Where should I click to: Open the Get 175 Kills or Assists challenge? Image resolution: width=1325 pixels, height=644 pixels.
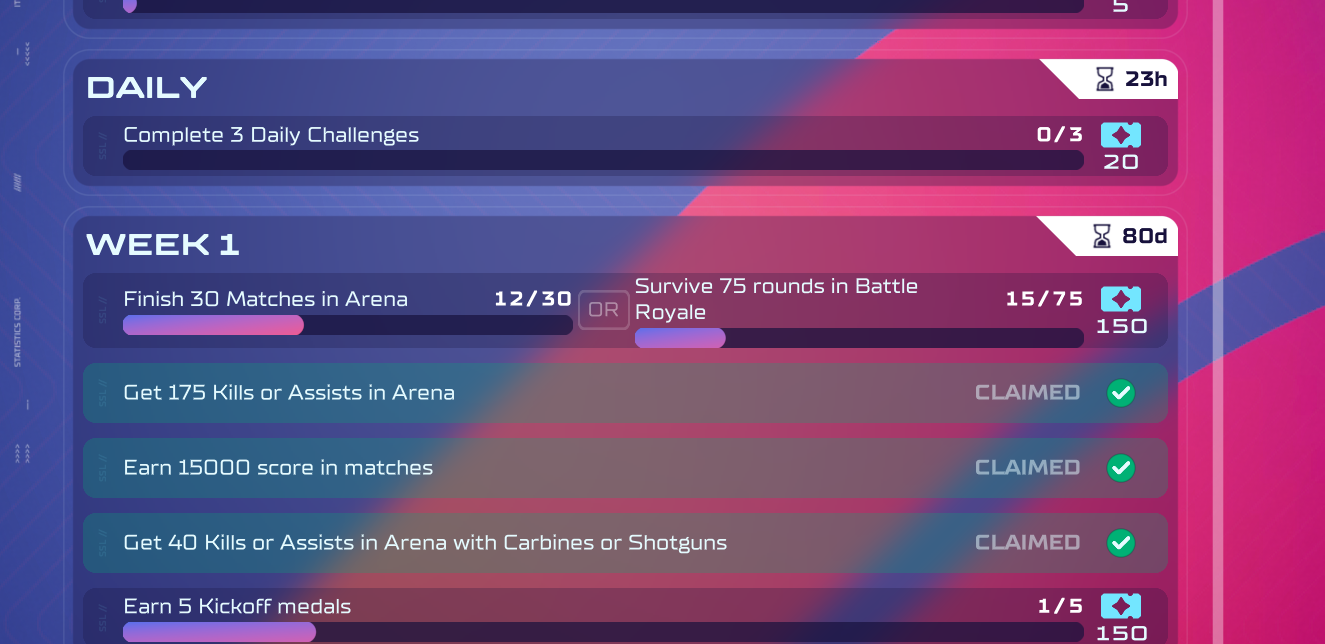pyautogui.click(x=289, y=393)
